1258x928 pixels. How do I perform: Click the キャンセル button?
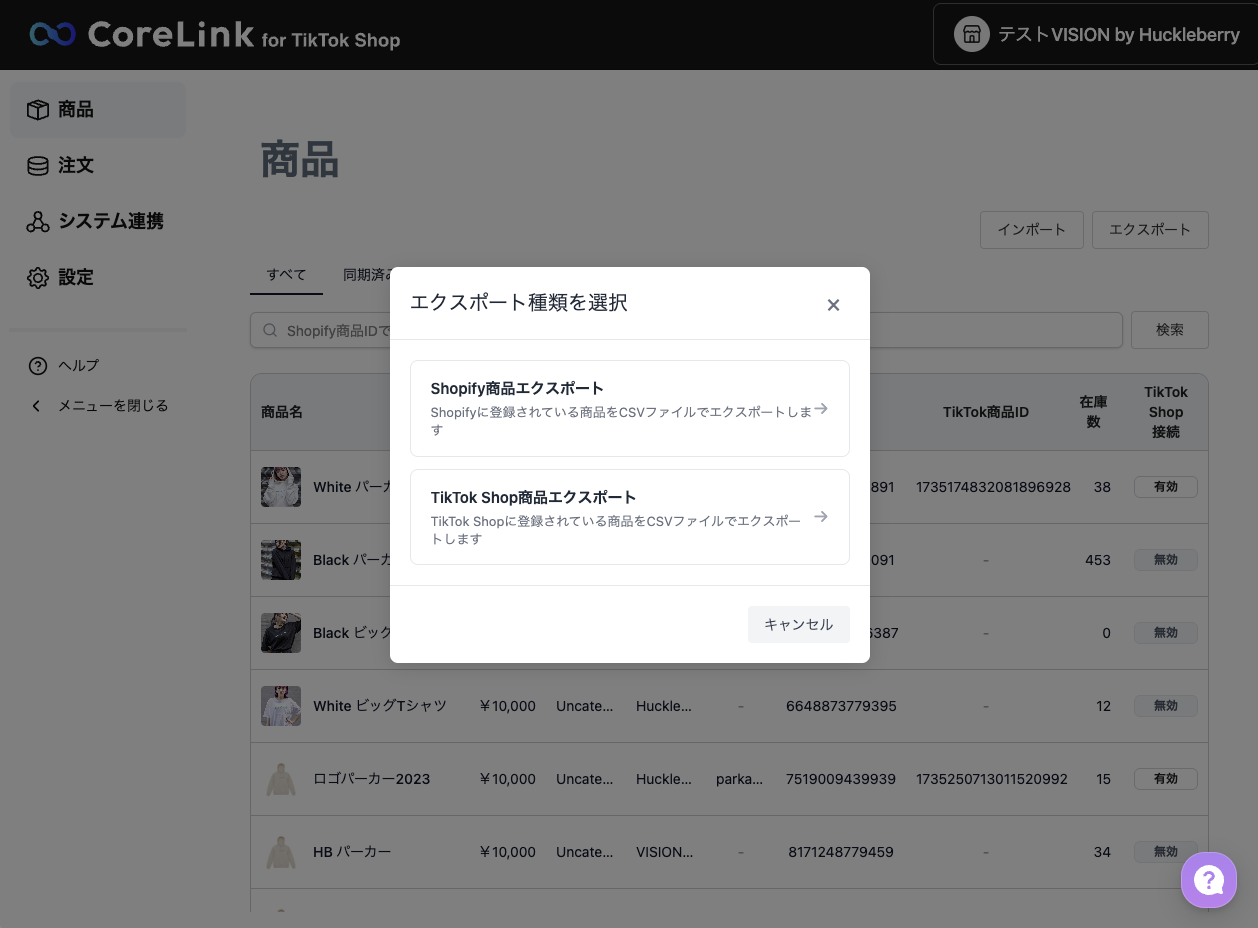tap(799, 624)
